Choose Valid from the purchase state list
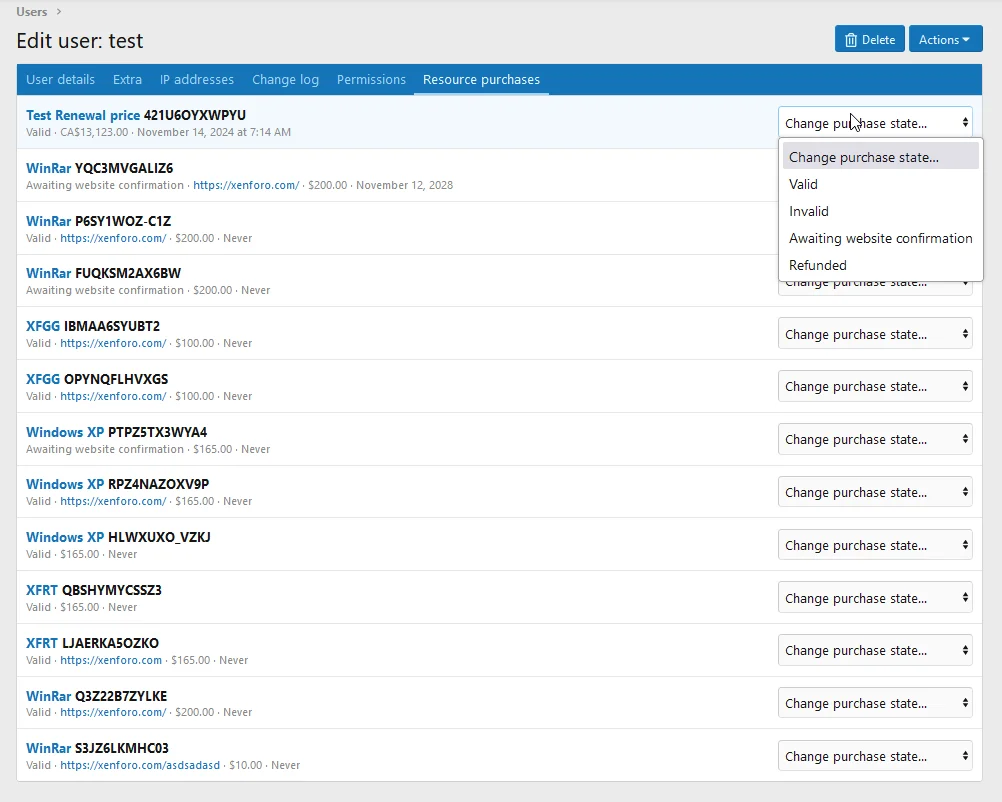Viewport: 1002px width, 802px height. [x=803, y=184]
